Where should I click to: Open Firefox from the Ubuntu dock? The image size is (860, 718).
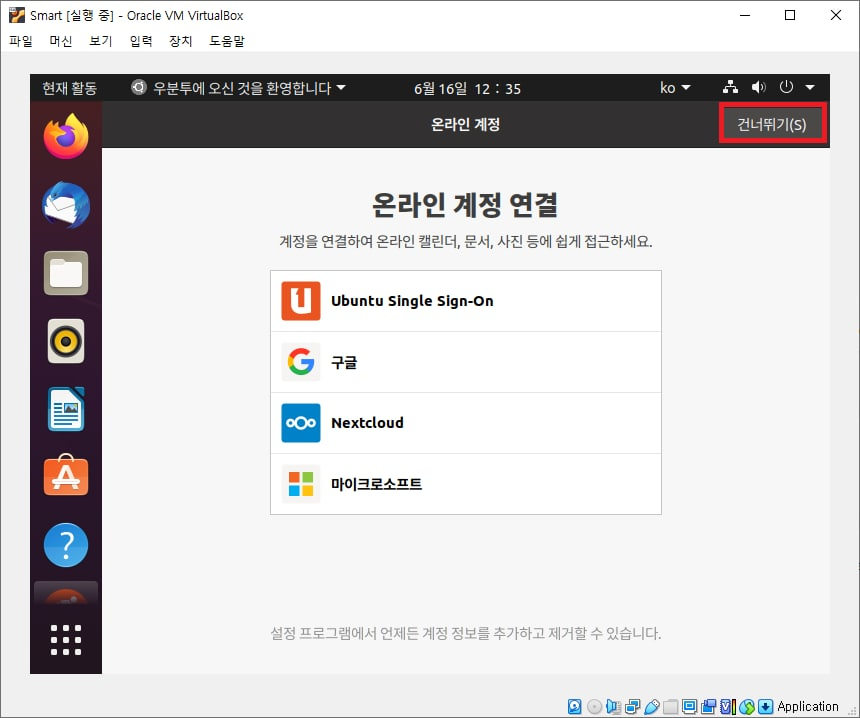coord(66,136)
